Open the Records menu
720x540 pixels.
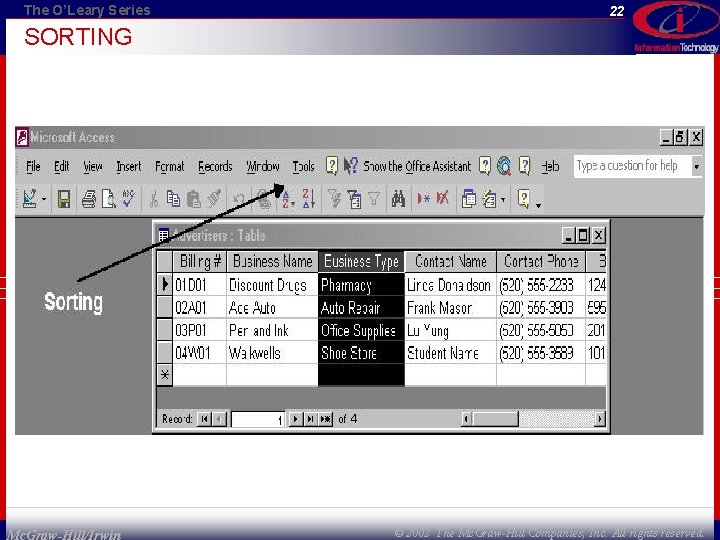click(215, 166)
